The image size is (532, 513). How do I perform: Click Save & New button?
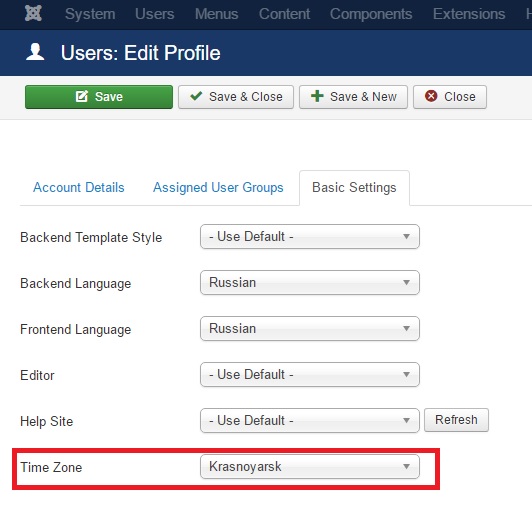tap(353, 97)
